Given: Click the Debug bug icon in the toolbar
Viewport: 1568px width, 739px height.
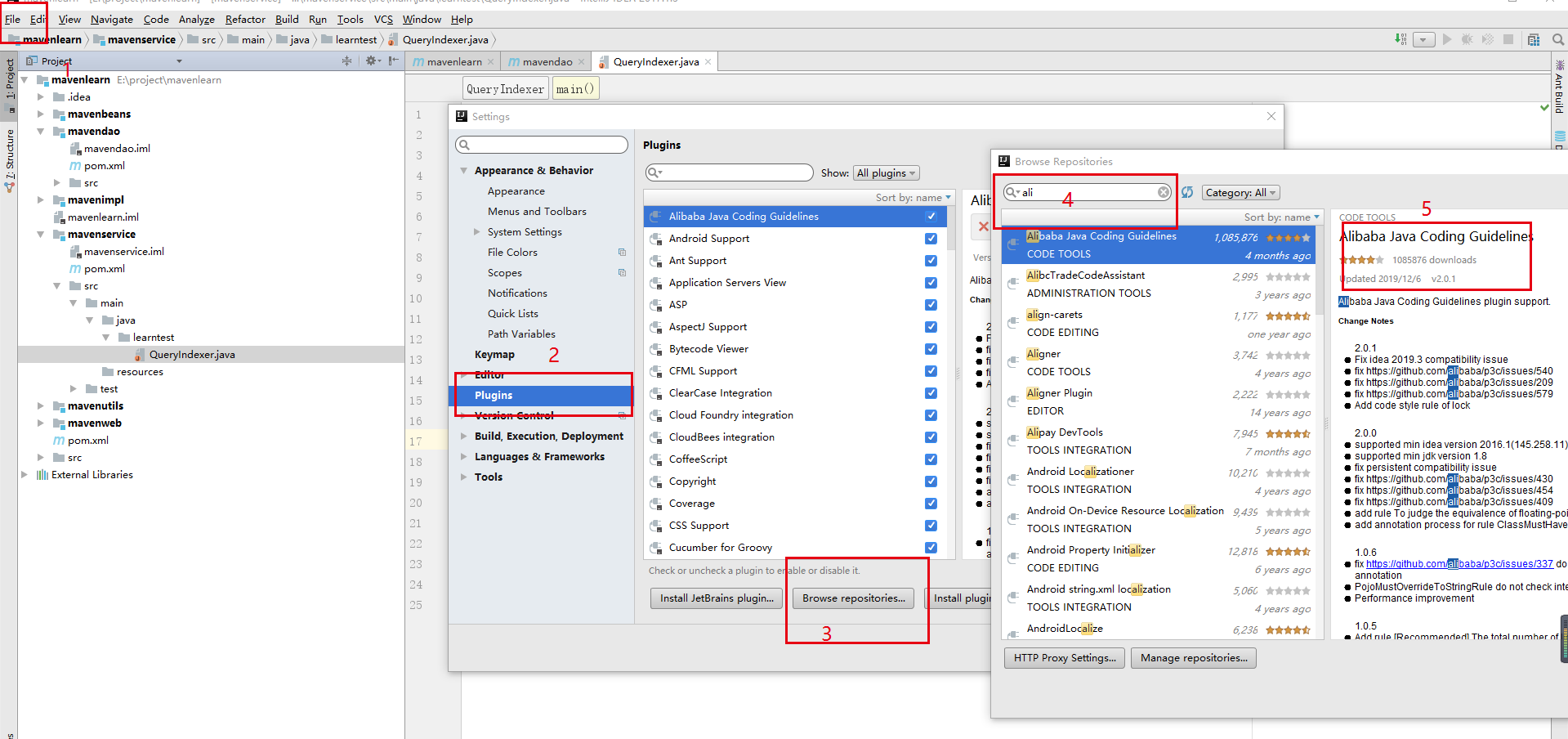Looking at the screenshot, I should click(x=1467, y=39).
